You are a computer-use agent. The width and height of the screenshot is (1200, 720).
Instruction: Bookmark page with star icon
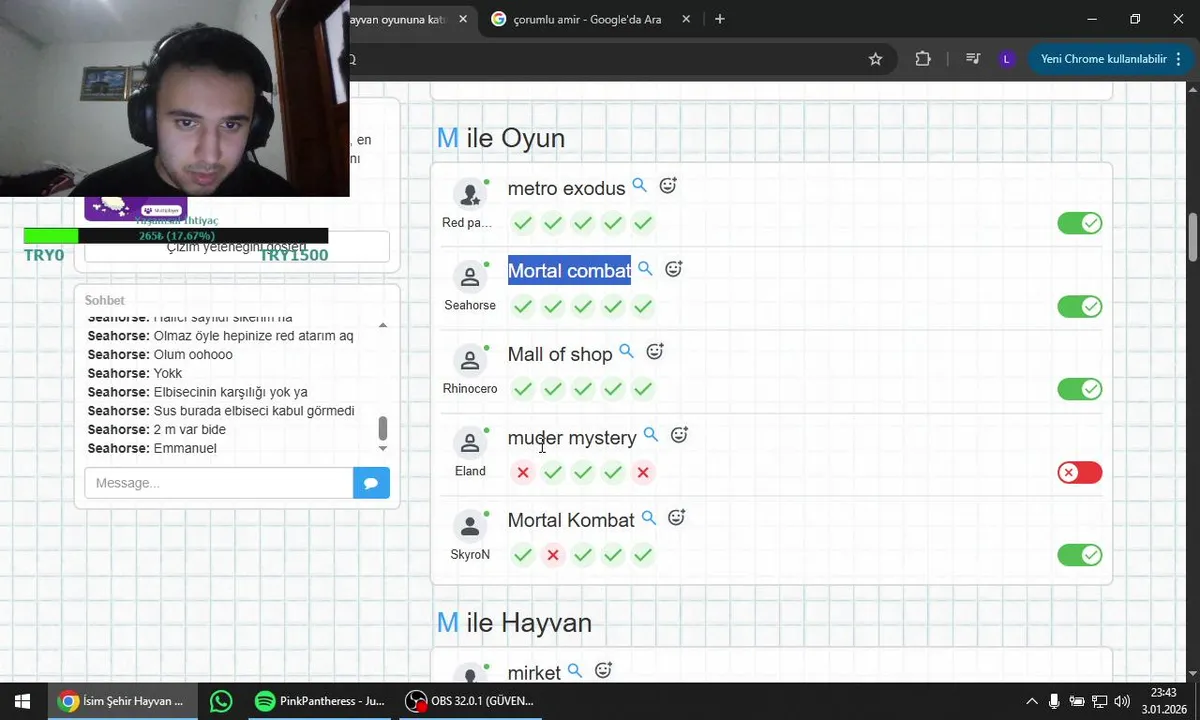coord(876,59)
